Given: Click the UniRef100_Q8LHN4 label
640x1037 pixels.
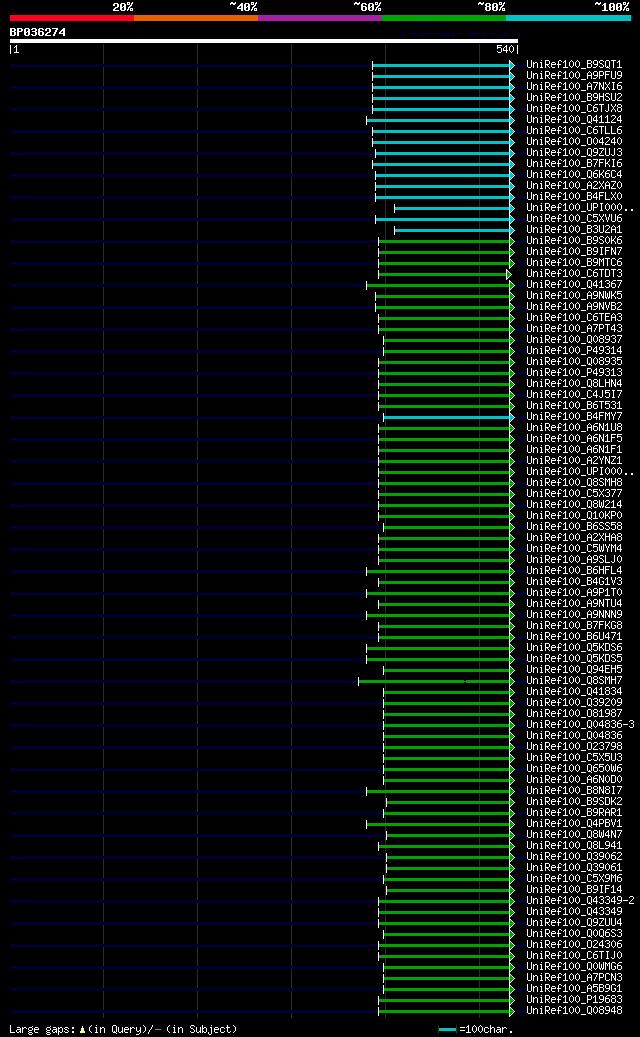Looking at the screenshot, I should coord(574,384).
